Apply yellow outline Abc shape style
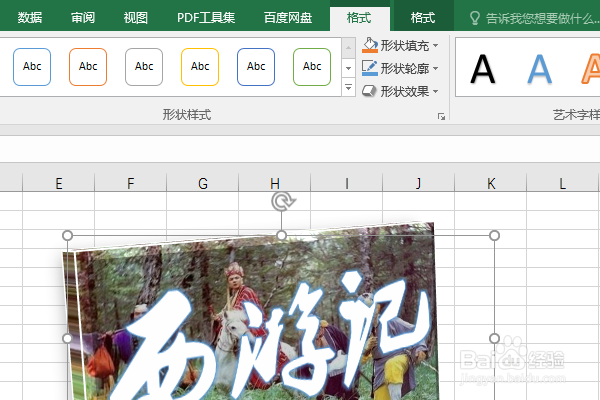 (200, 67)
